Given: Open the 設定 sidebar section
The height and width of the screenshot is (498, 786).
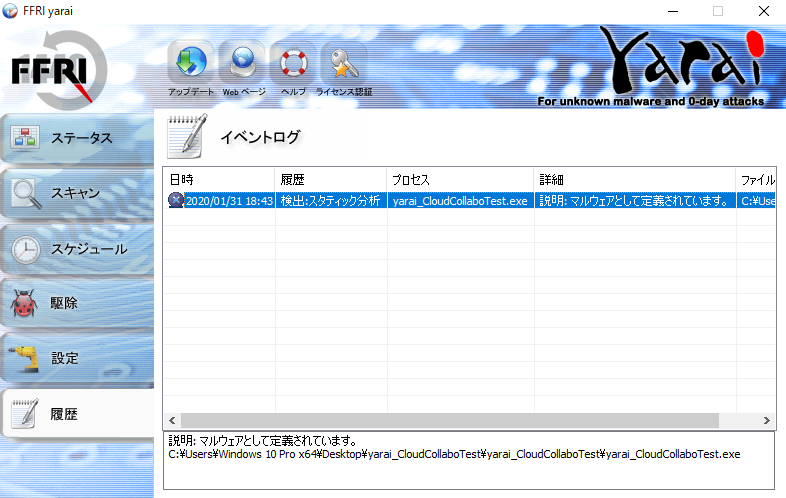Looking at the screenshot, I should coord(77,358).
